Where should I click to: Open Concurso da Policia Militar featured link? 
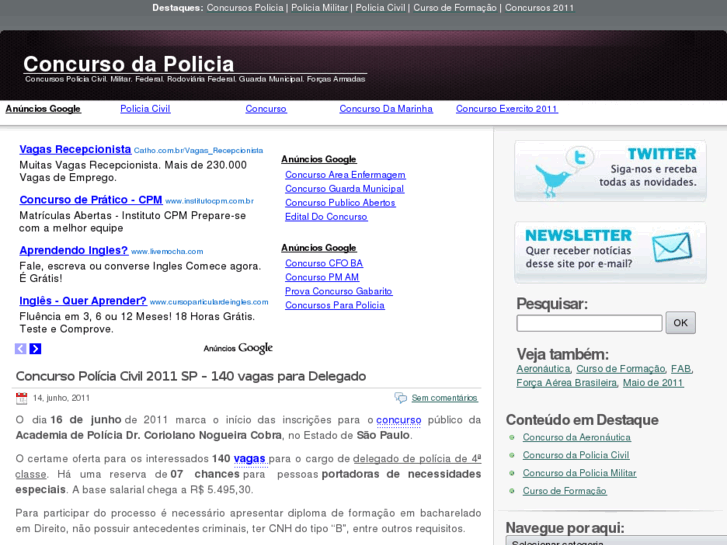coord(579,473)
